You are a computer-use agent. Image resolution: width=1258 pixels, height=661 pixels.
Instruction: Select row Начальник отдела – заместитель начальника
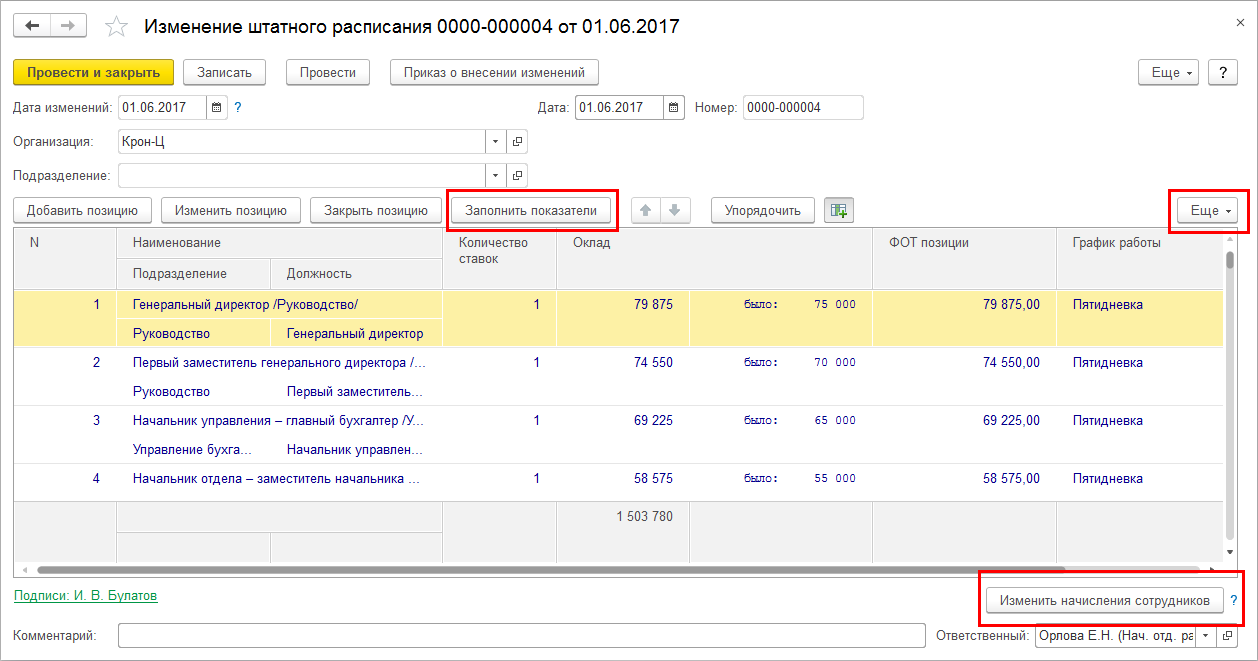[618, 480]
